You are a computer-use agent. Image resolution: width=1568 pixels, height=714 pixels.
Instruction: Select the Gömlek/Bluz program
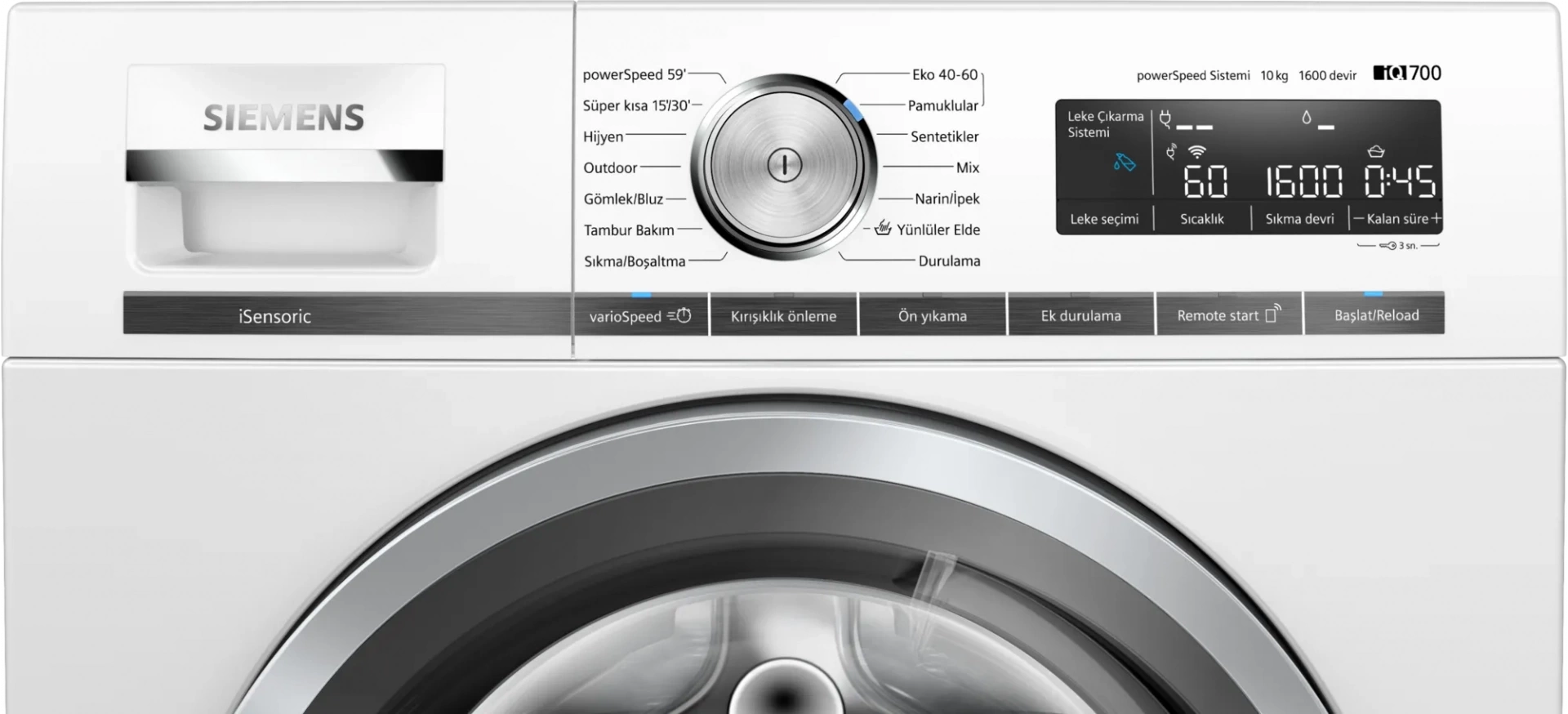tap(623, 199)
